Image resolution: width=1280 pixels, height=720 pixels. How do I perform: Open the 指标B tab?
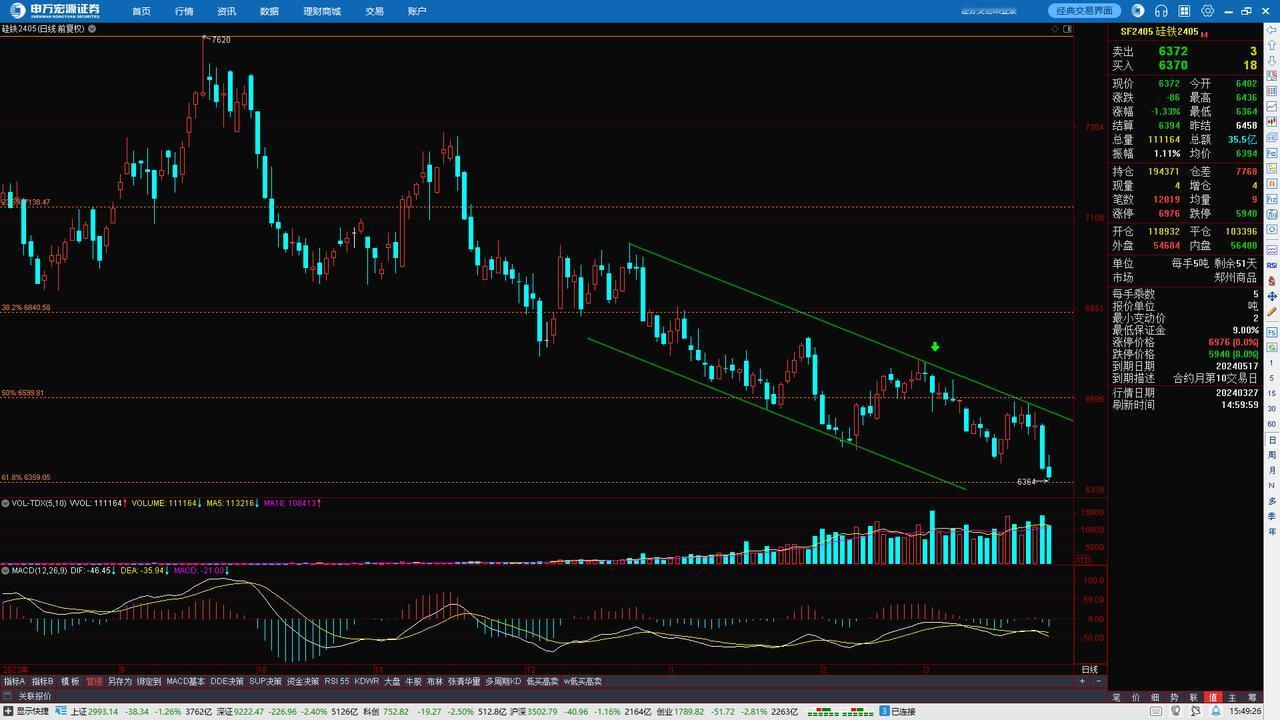(42, 681)
